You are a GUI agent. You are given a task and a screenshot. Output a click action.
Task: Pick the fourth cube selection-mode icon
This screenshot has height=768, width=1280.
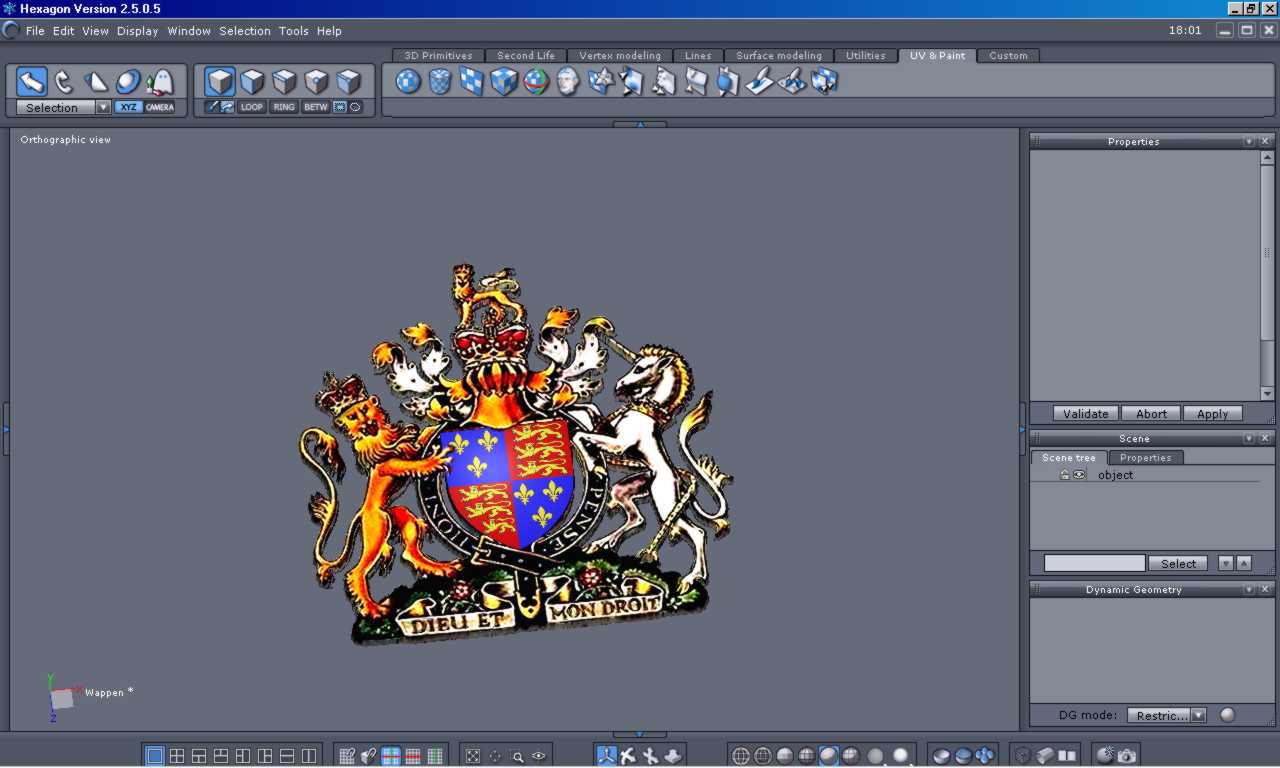point(316,82)
